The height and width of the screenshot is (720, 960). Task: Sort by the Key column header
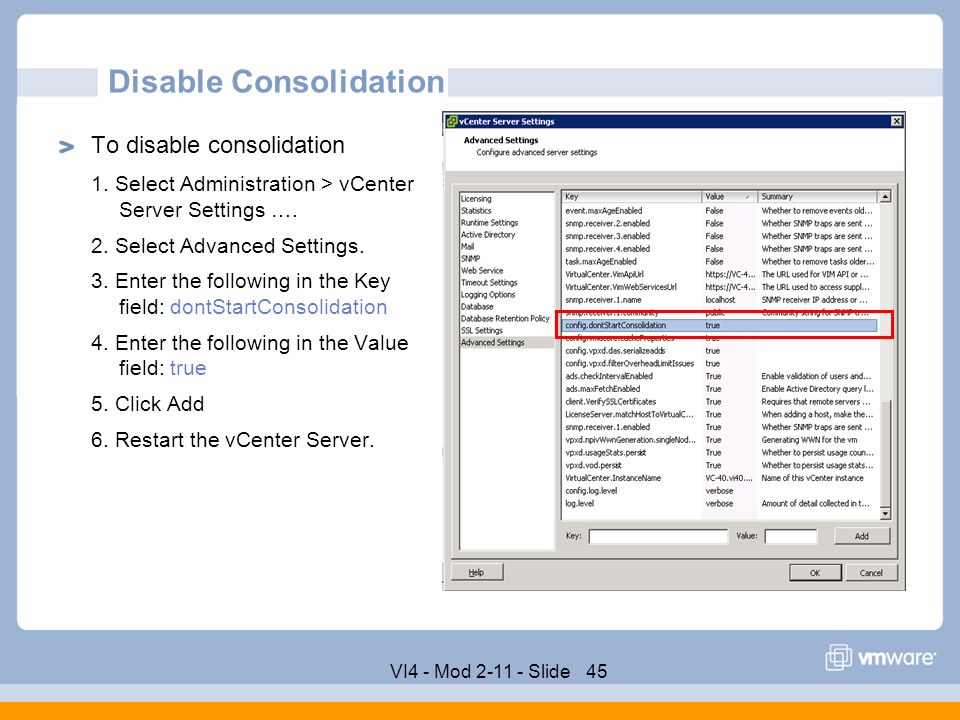631,197
